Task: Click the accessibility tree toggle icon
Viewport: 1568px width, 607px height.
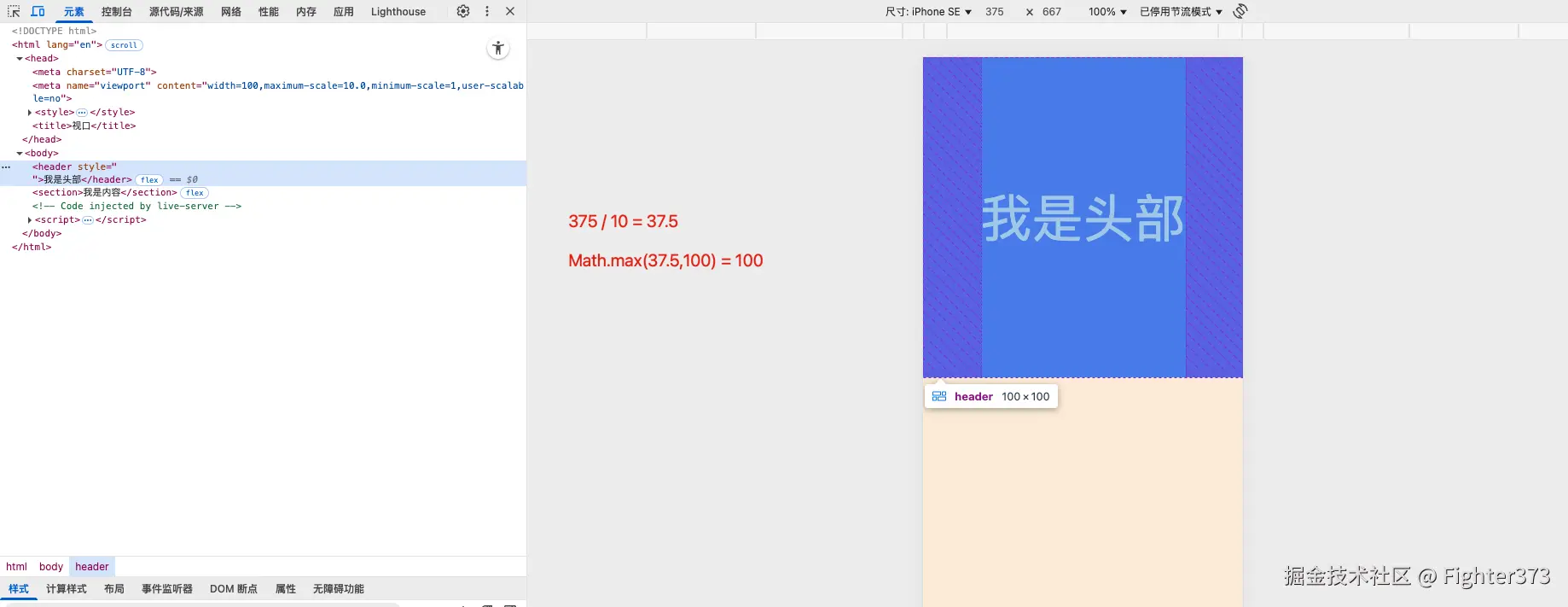Action: point(498,49)
